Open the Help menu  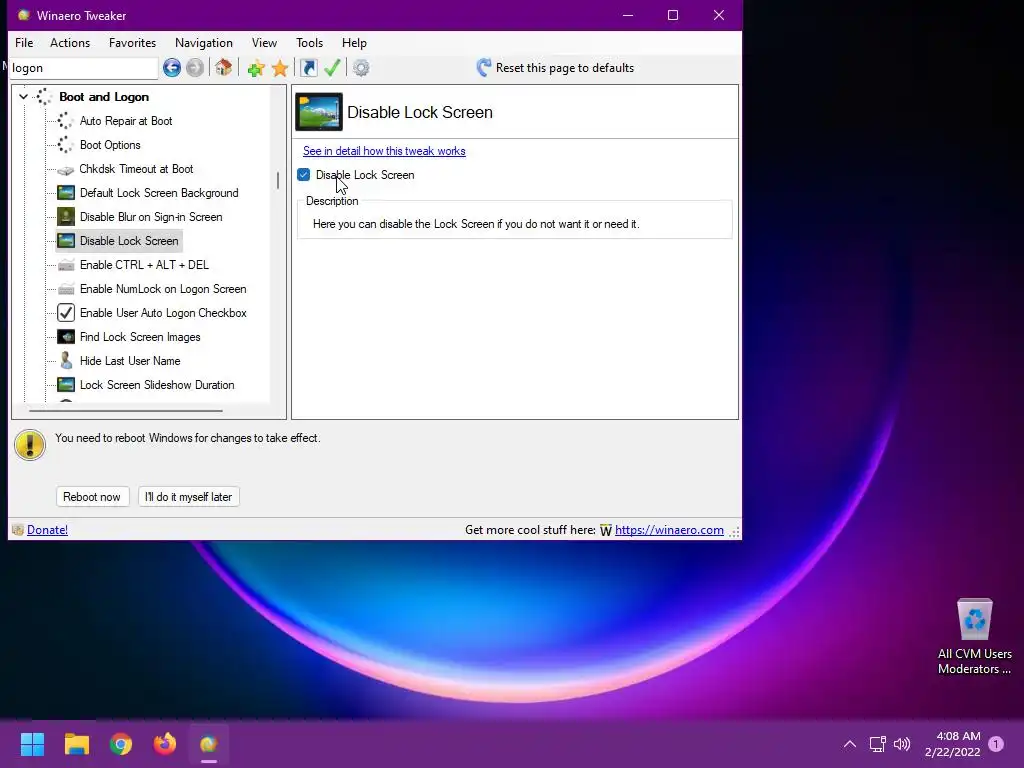point(354,42)
